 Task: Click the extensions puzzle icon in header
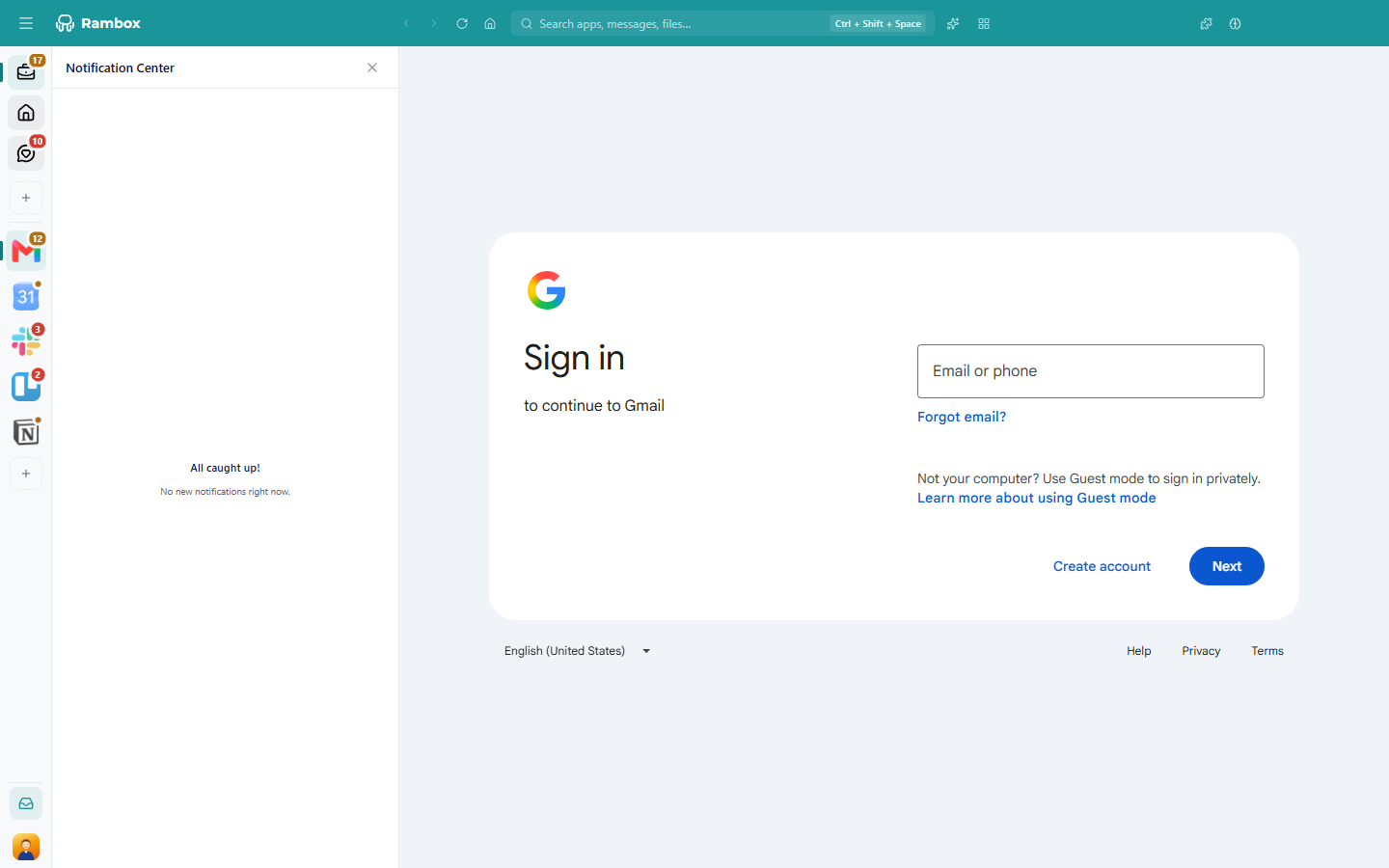pyautogui.click(x=1206, y=23)
